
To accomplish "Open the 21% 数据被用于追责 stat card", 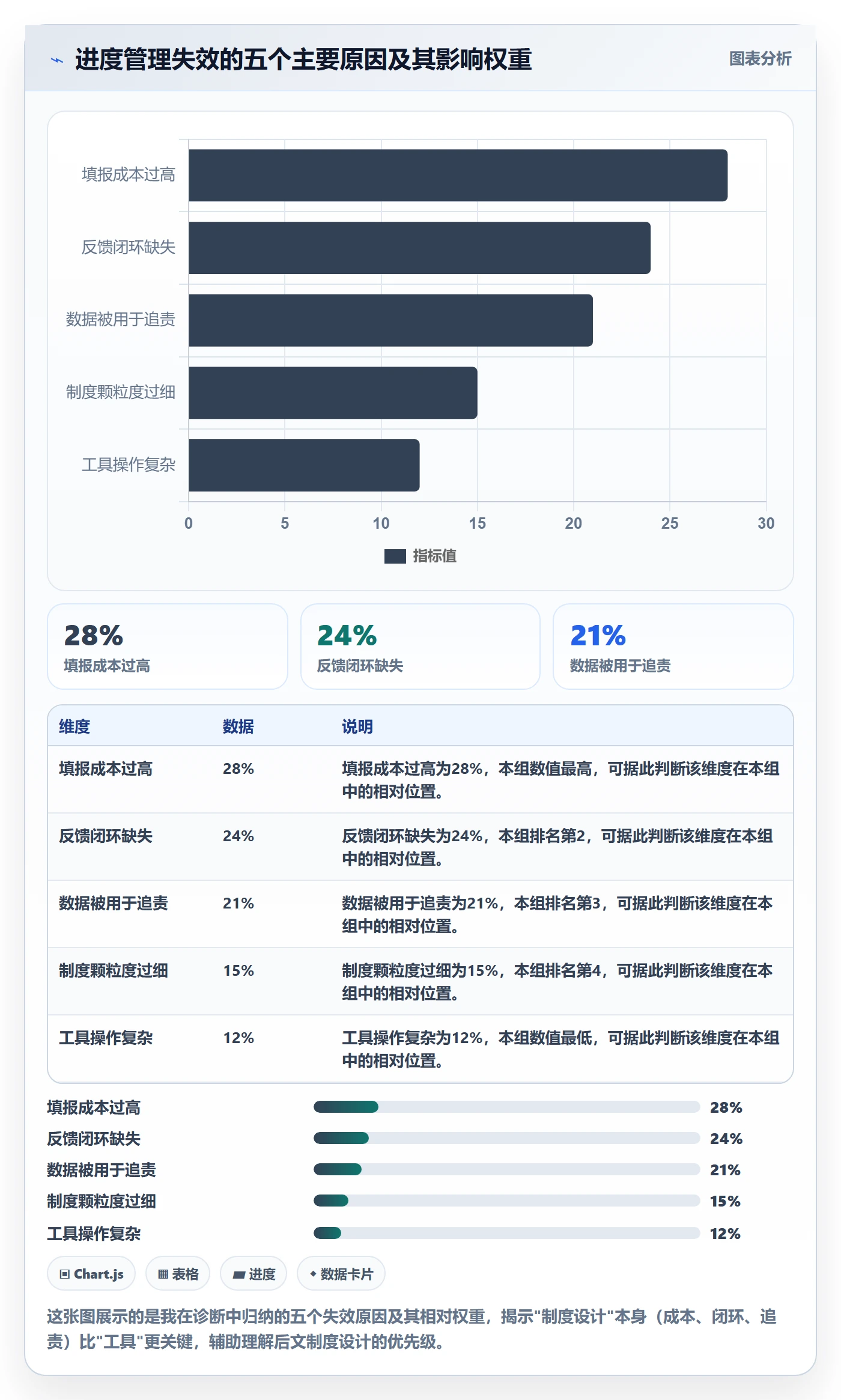I will click(x=673, y=647).
